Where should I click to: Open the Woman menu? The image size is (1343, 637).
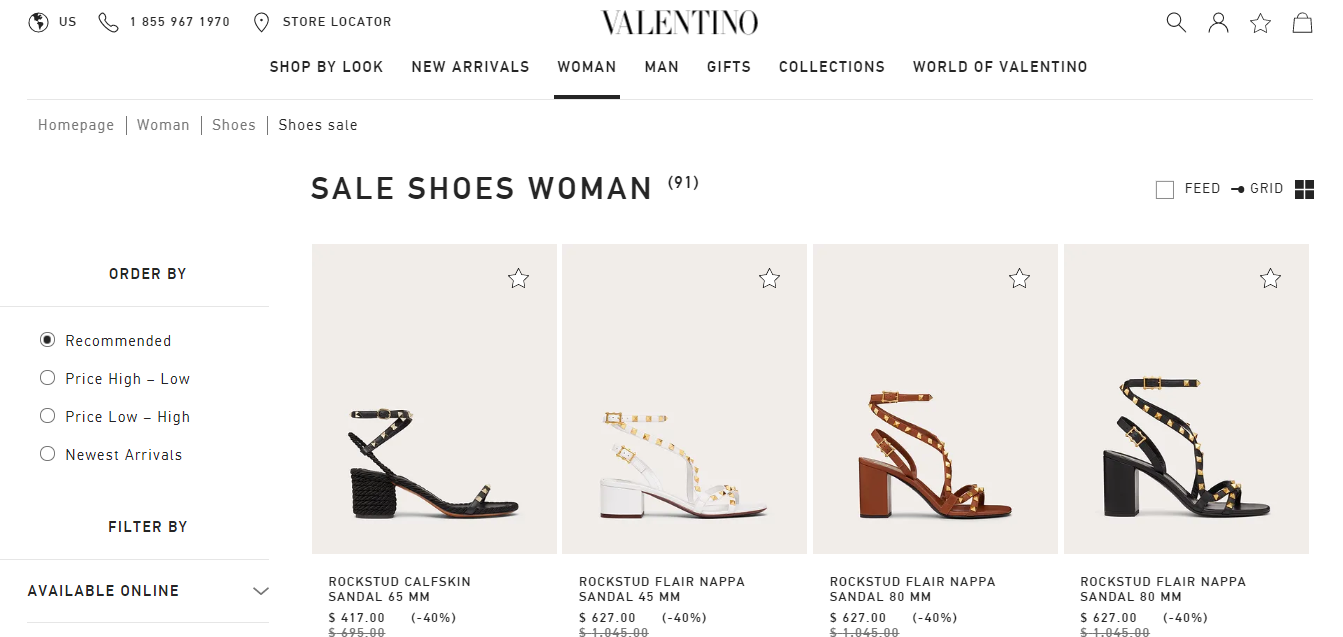(587, 67)
